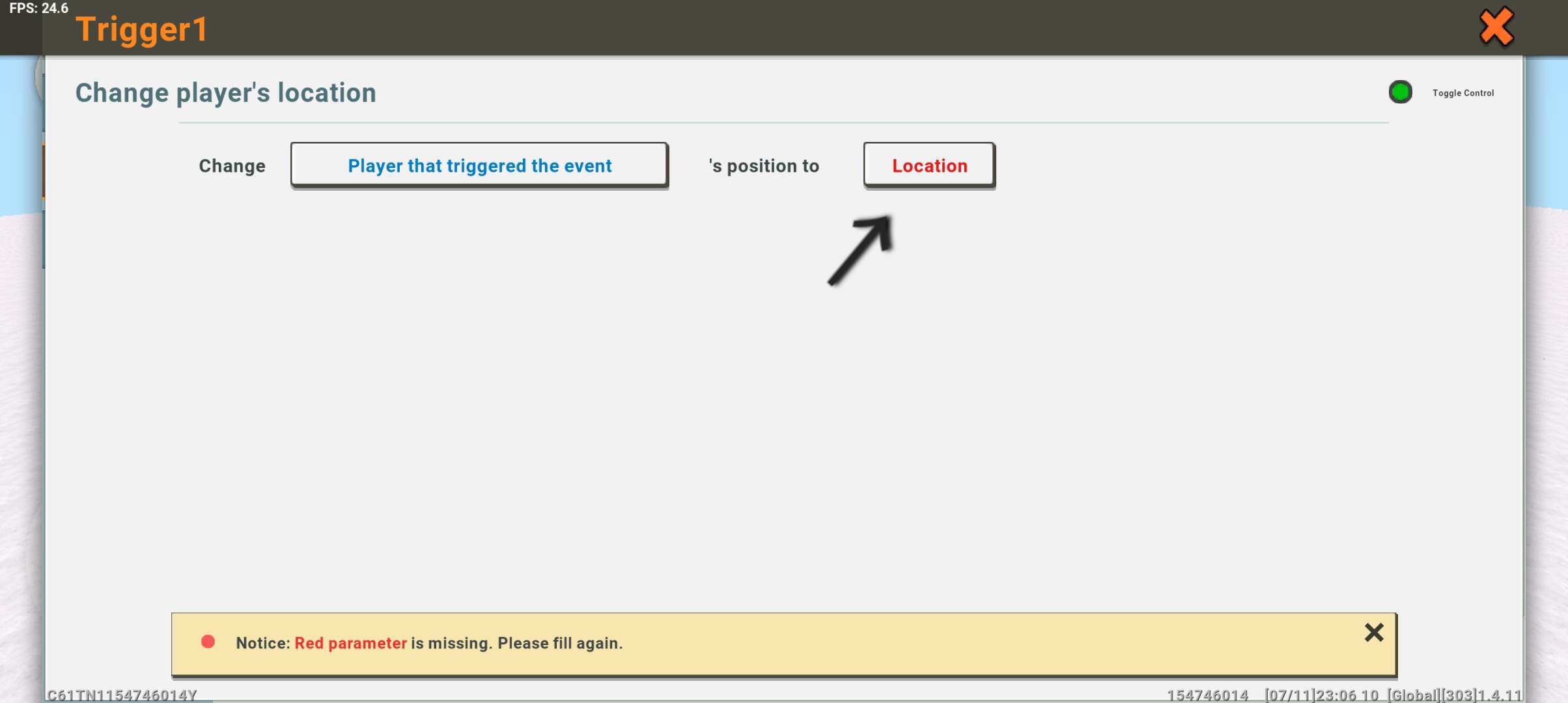Click the C61TN session ID text
1568x703 pixels.
pyautogui.click(x=122, y=695)
